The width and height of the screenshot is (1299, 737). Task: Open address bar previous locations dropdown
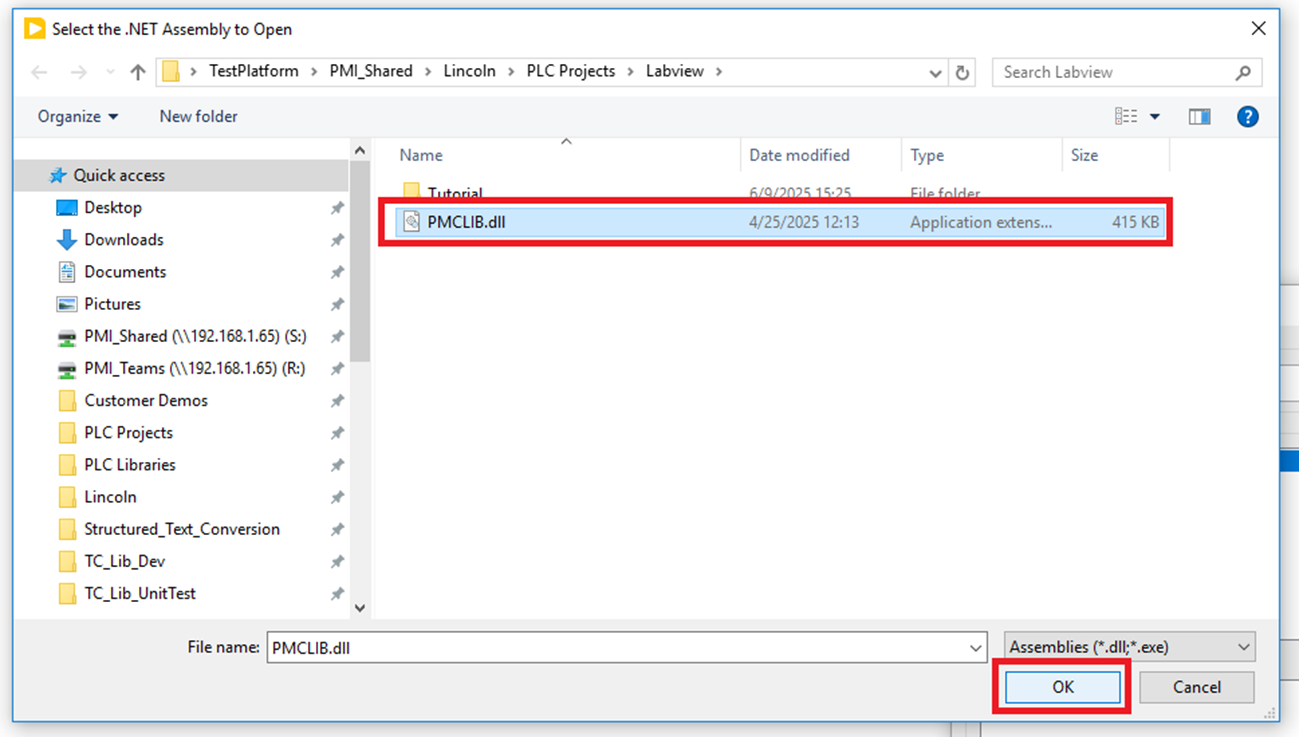(x=935, y=72)
